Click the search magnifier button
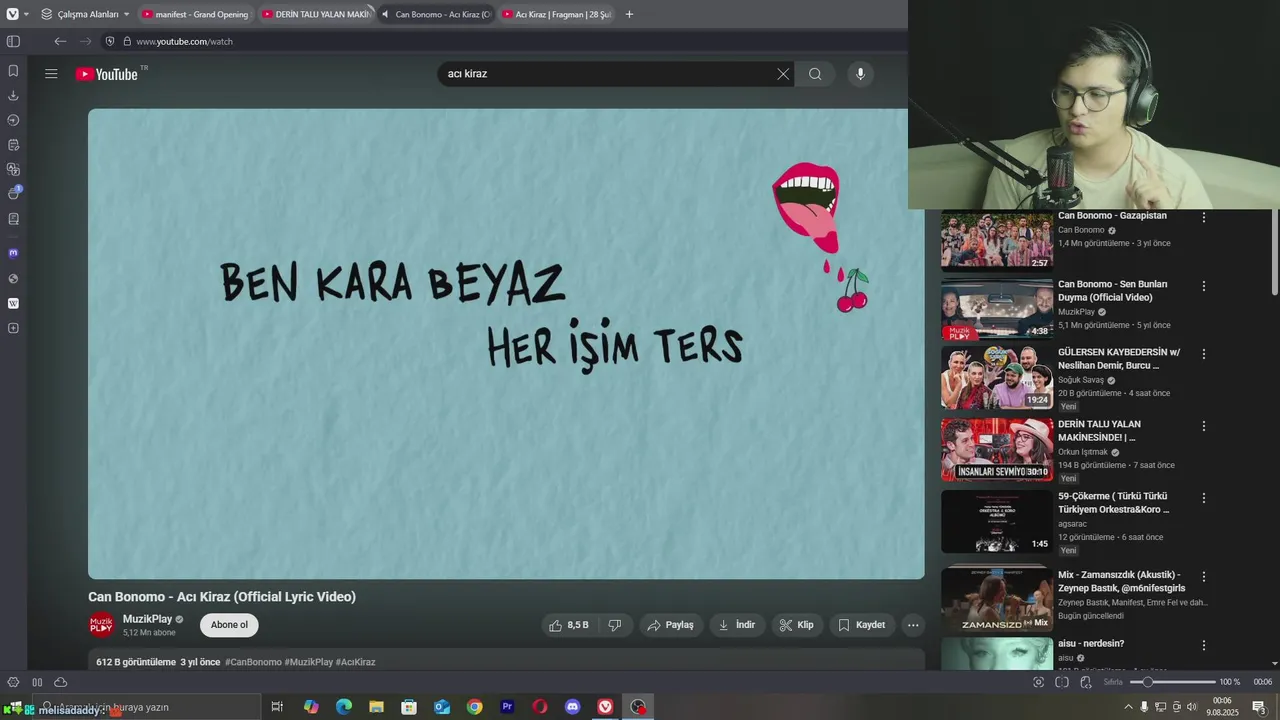 pyautogui.click(x=815, y=74)
